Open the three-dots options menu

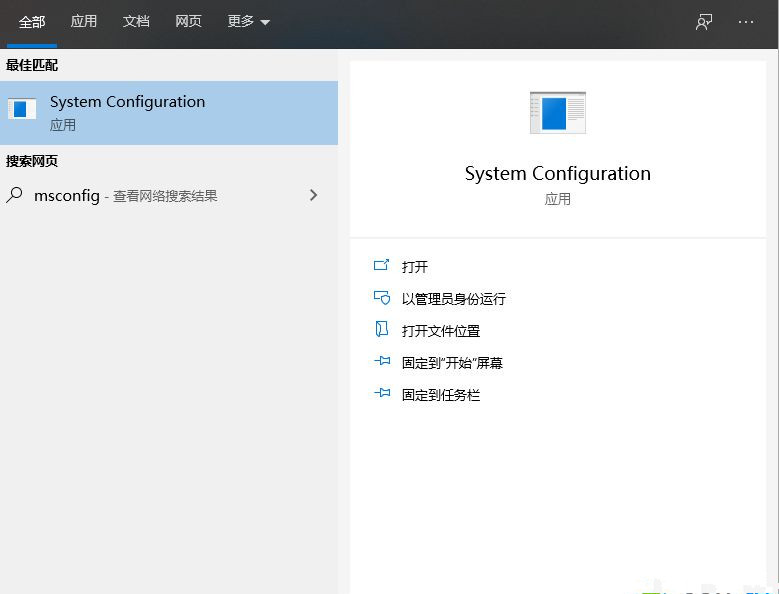click(x=746, y=22)
